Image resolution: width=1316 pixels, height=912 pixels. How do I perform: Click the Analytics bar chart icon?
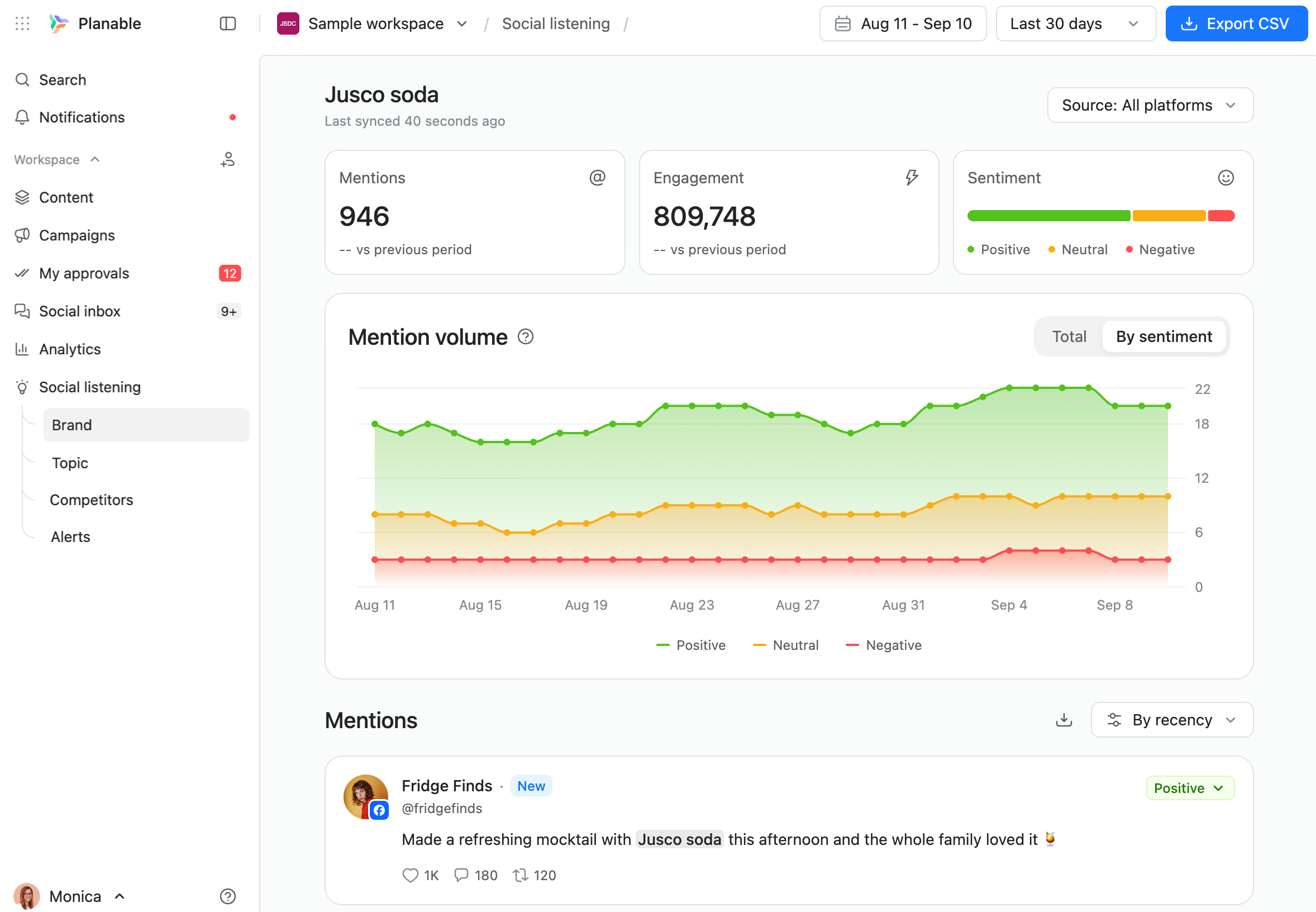coord(22,349)
